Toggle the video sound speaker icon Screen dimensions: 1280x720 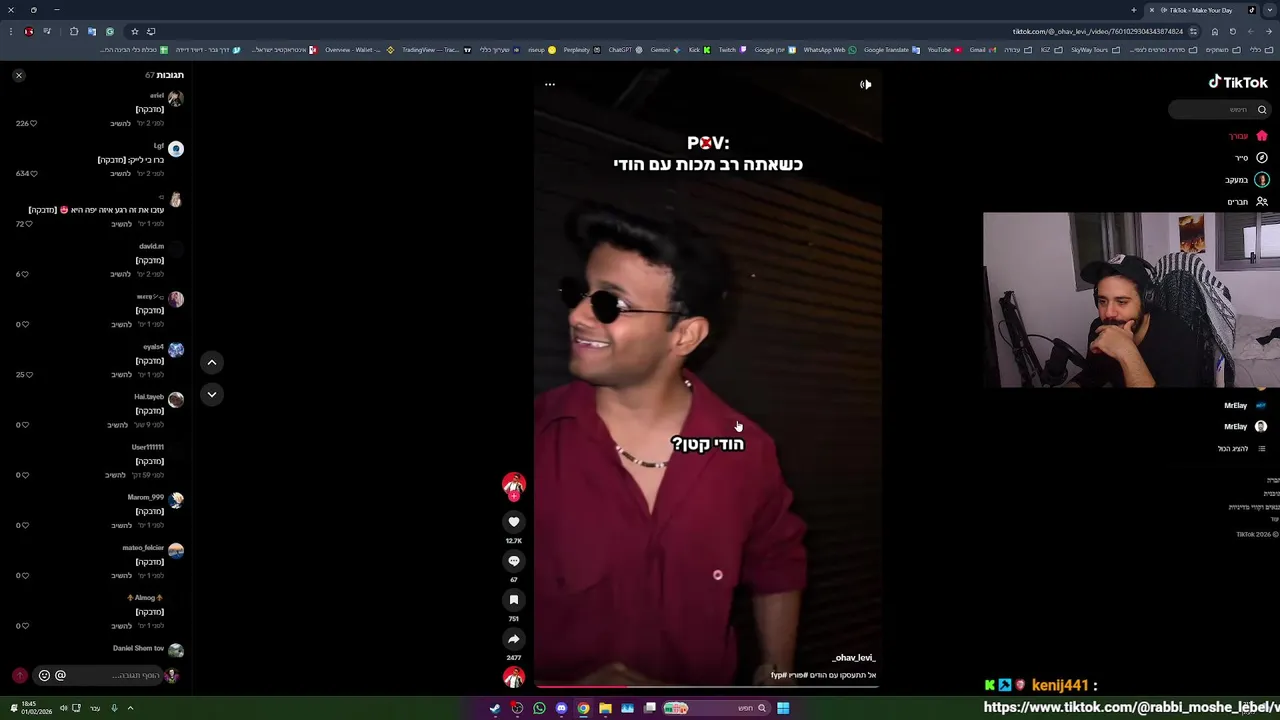point(866,84)
